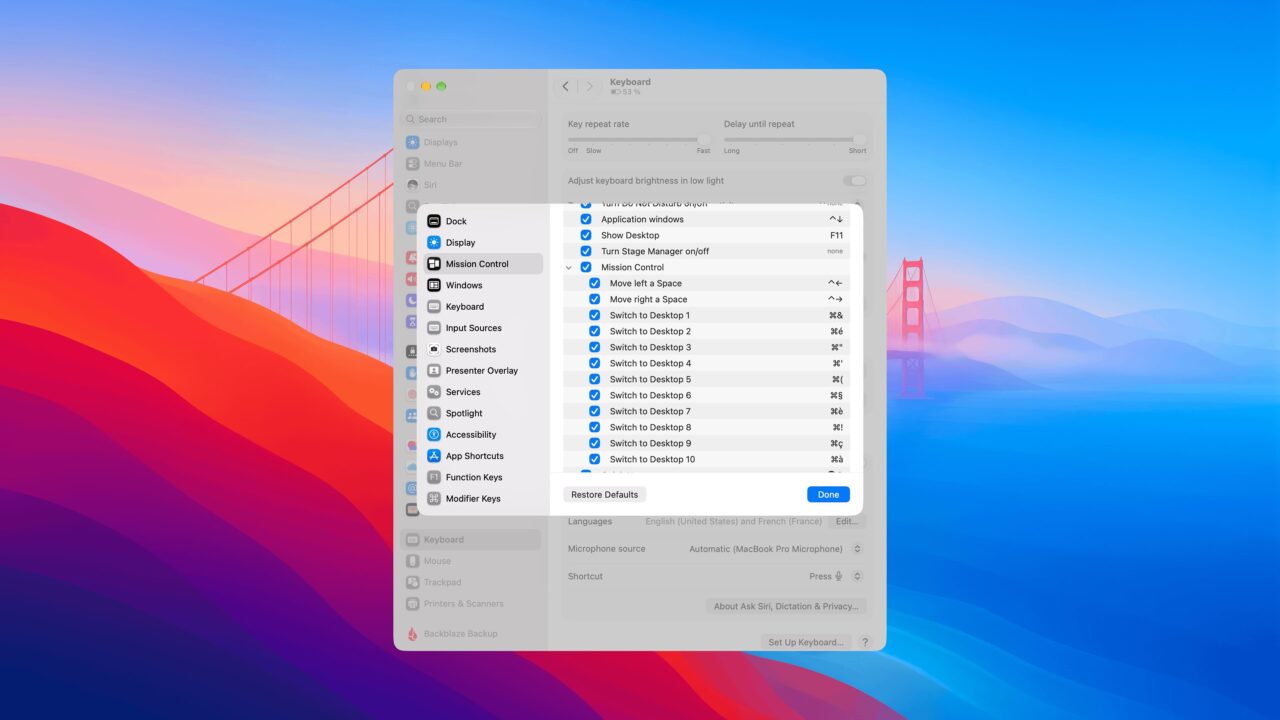Click the Delay until repeat slider

[x=796, y=140]
